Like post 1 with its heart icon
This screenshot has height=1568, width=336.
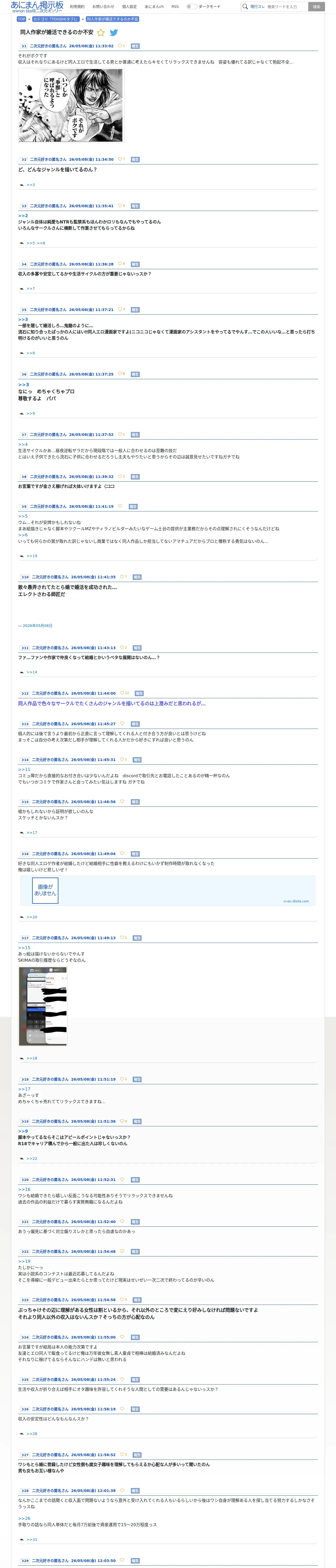click(120, 46)
